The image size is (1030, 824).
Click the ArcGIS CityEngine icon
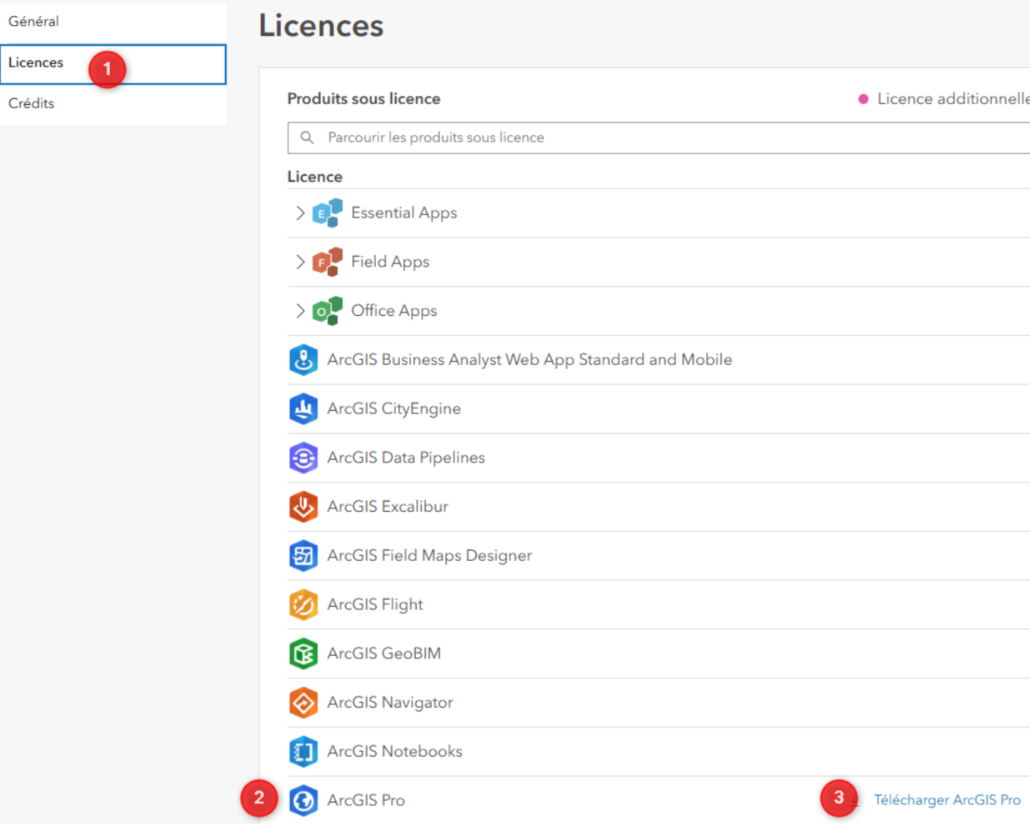coord(303,409)
